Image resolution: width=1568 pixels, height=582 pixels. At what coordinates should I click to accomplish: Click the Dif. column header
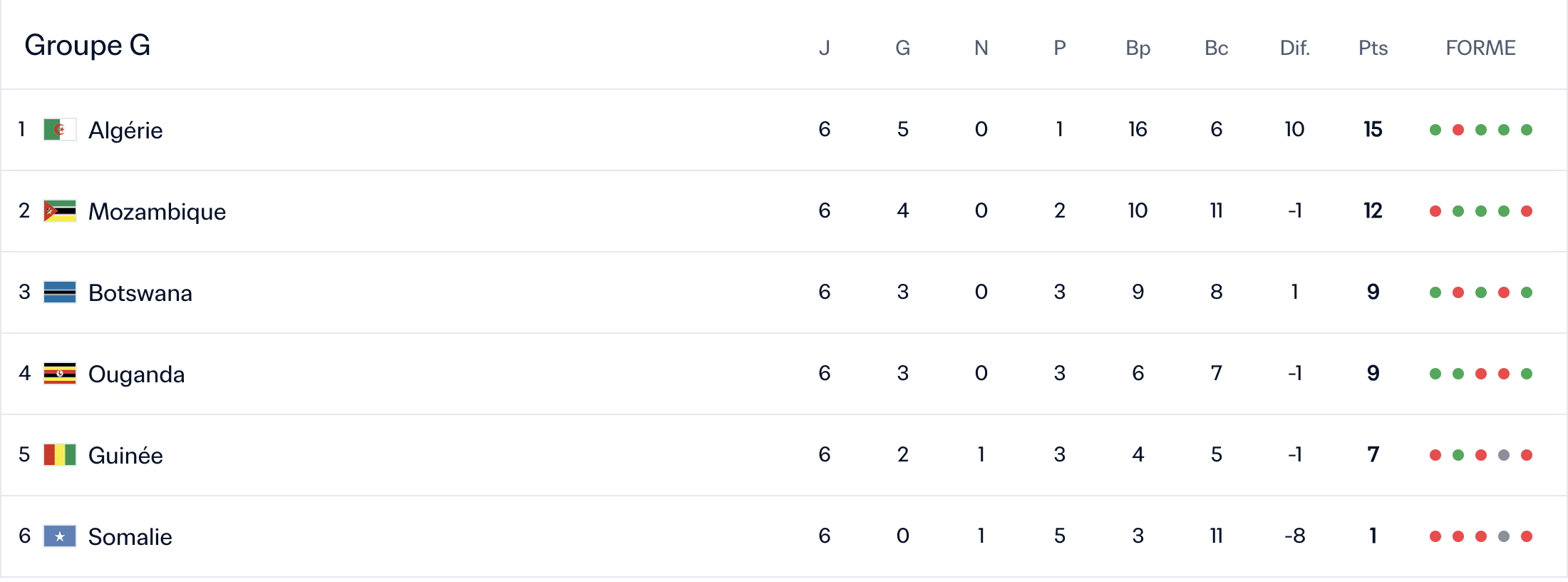click(x=1295, y=48)
